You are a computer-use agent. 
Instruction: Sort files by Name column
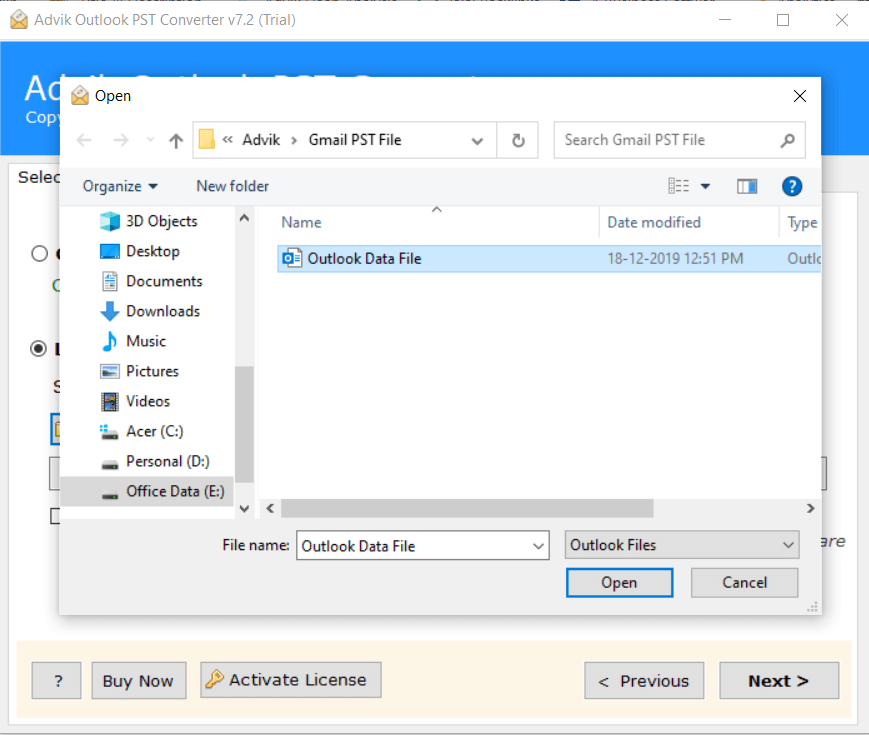click(301, 222)
